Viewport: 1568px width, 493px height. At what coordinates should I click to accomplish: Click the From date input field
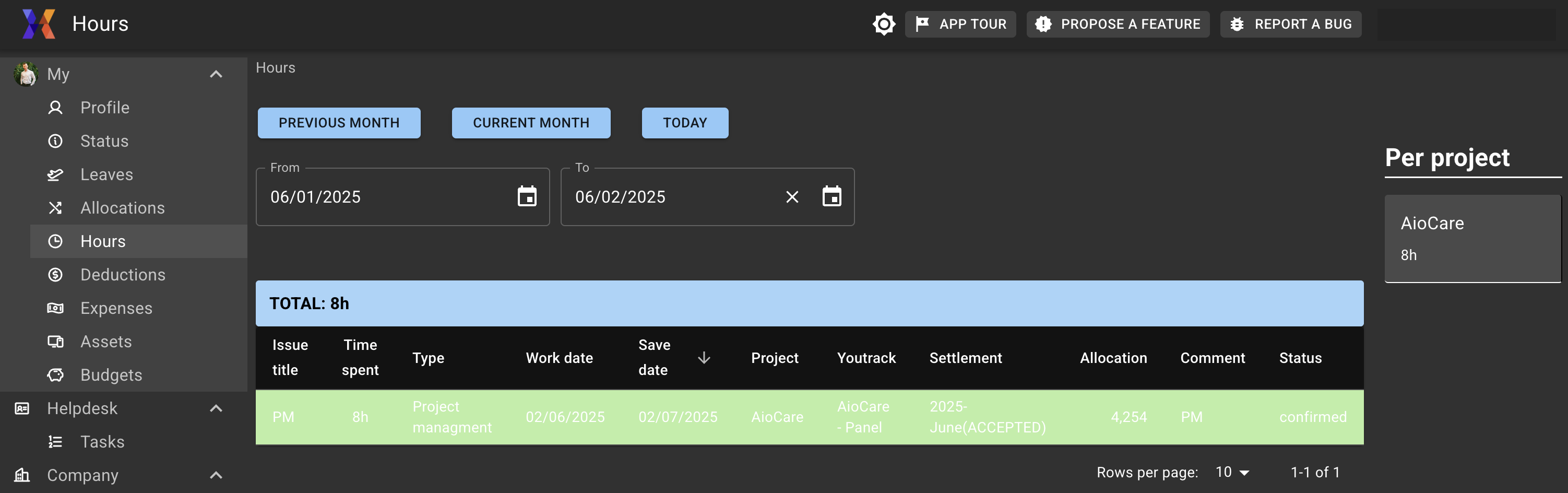tap(384, 197)
